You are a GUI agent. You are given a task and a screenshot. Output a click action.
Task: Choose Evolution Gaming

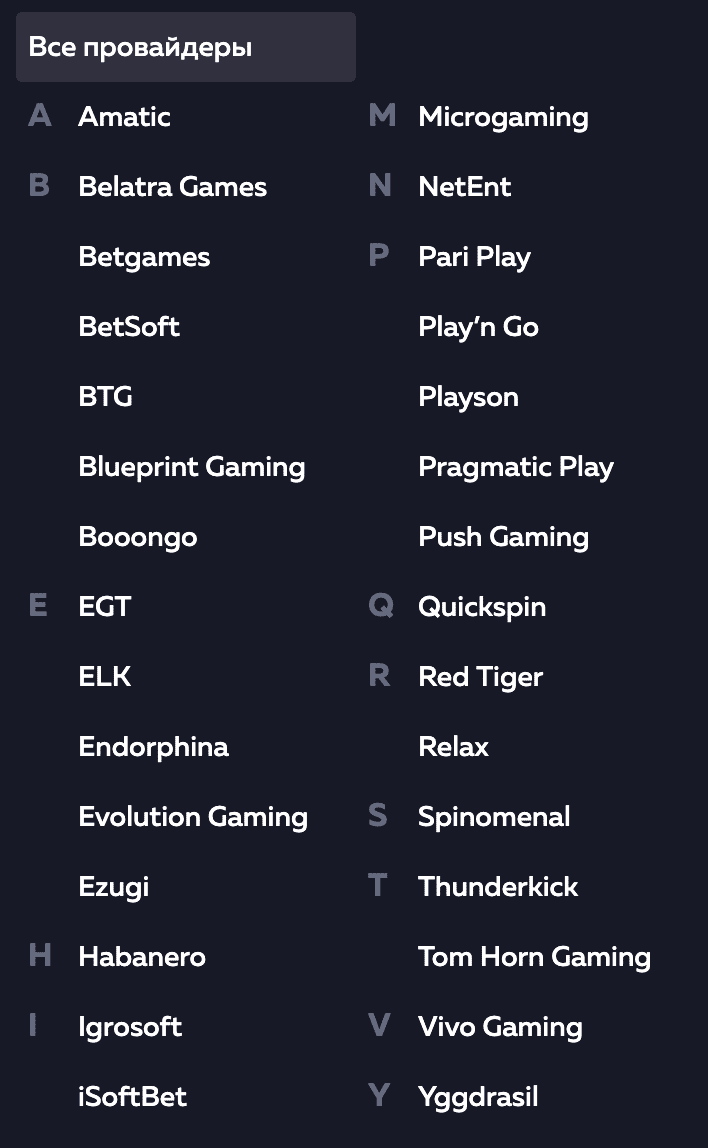pyautogui.click(x=192, y=817)
